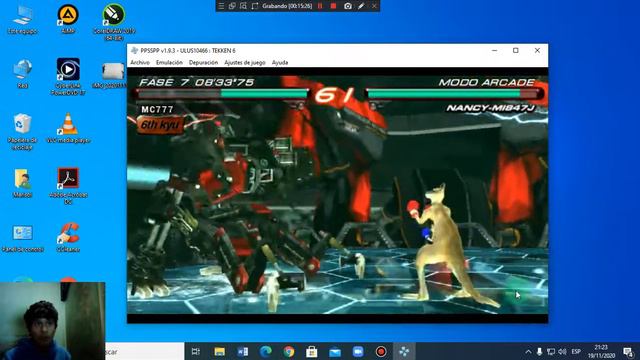Click the window-capture icon in recorder toolbar
This screenshot has height=360, width=640.
[x=232, y=6]
